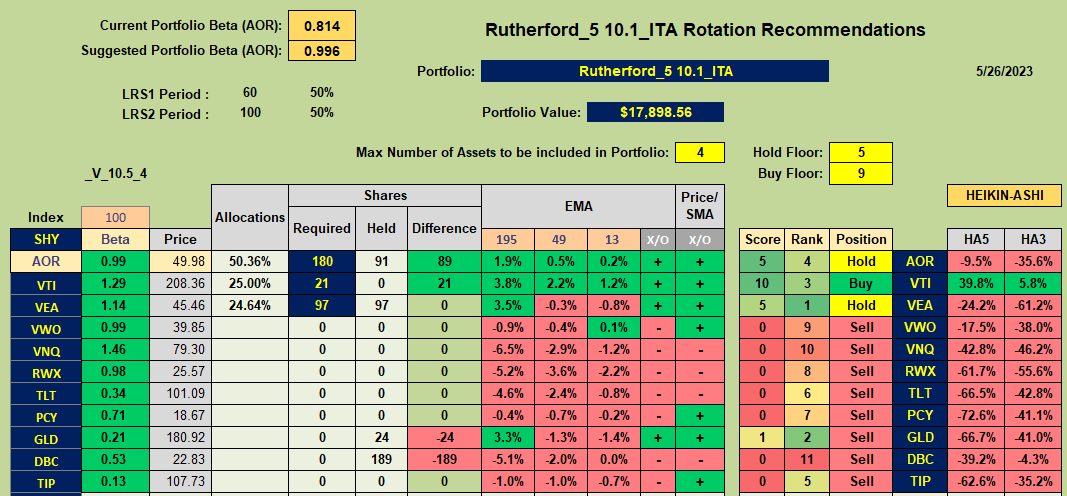Select VTI EMA 49 value 2.2%
This screenshot has height=496, width=1067.
click(x=561, y=283)
